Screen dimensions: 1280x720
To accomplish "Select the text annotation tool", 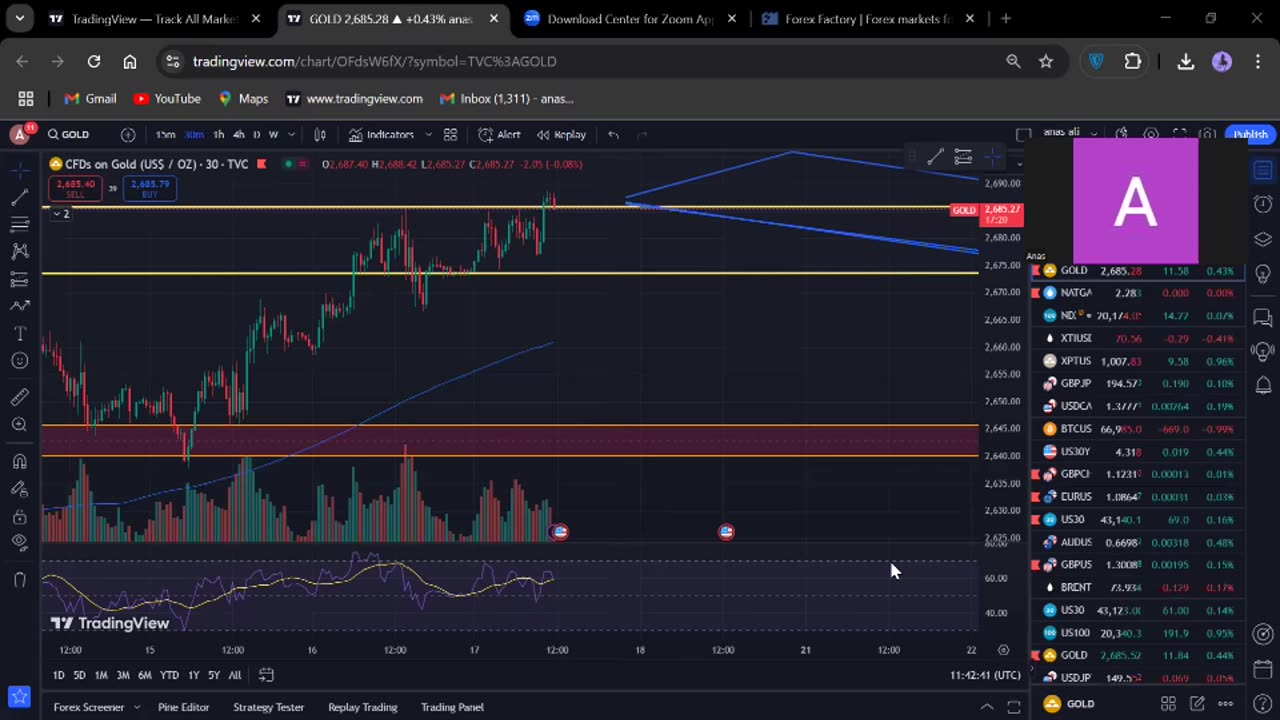I will [x=19, y=333].
